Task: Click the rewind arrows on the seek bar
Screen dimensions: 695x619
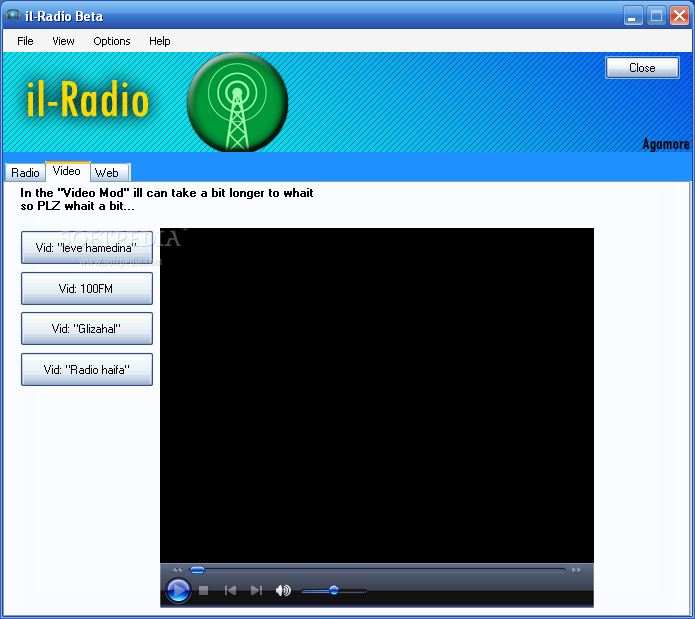Action: tap(177, 570)
